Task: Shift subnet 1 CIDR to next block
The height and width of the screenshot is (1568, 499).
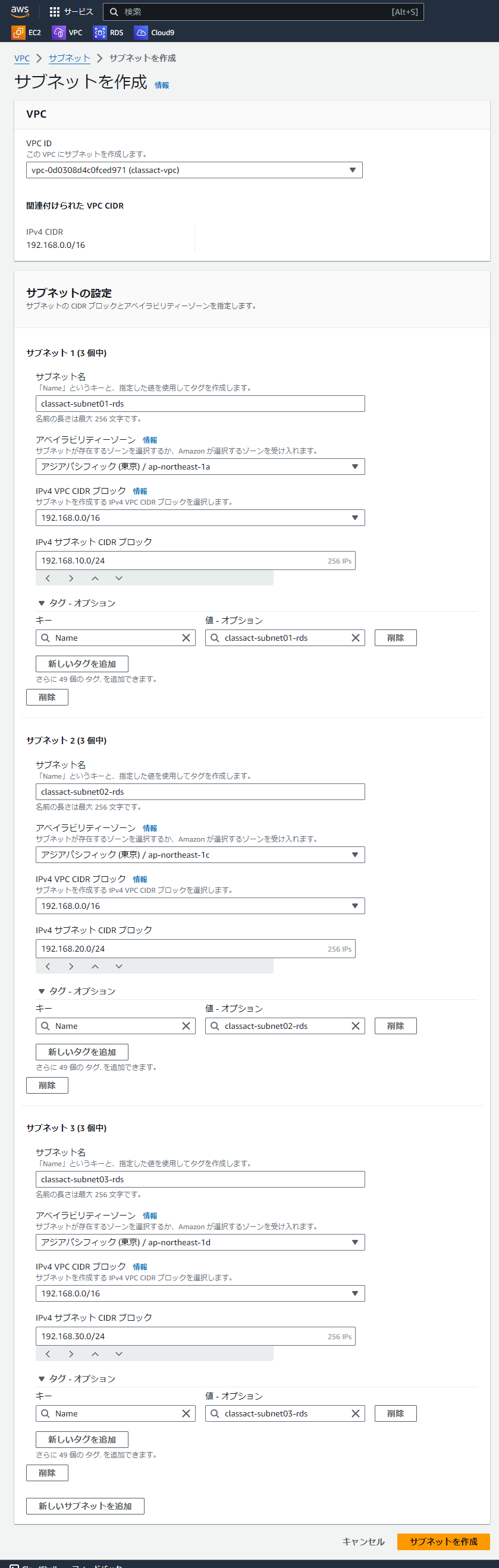Action: 71,578
